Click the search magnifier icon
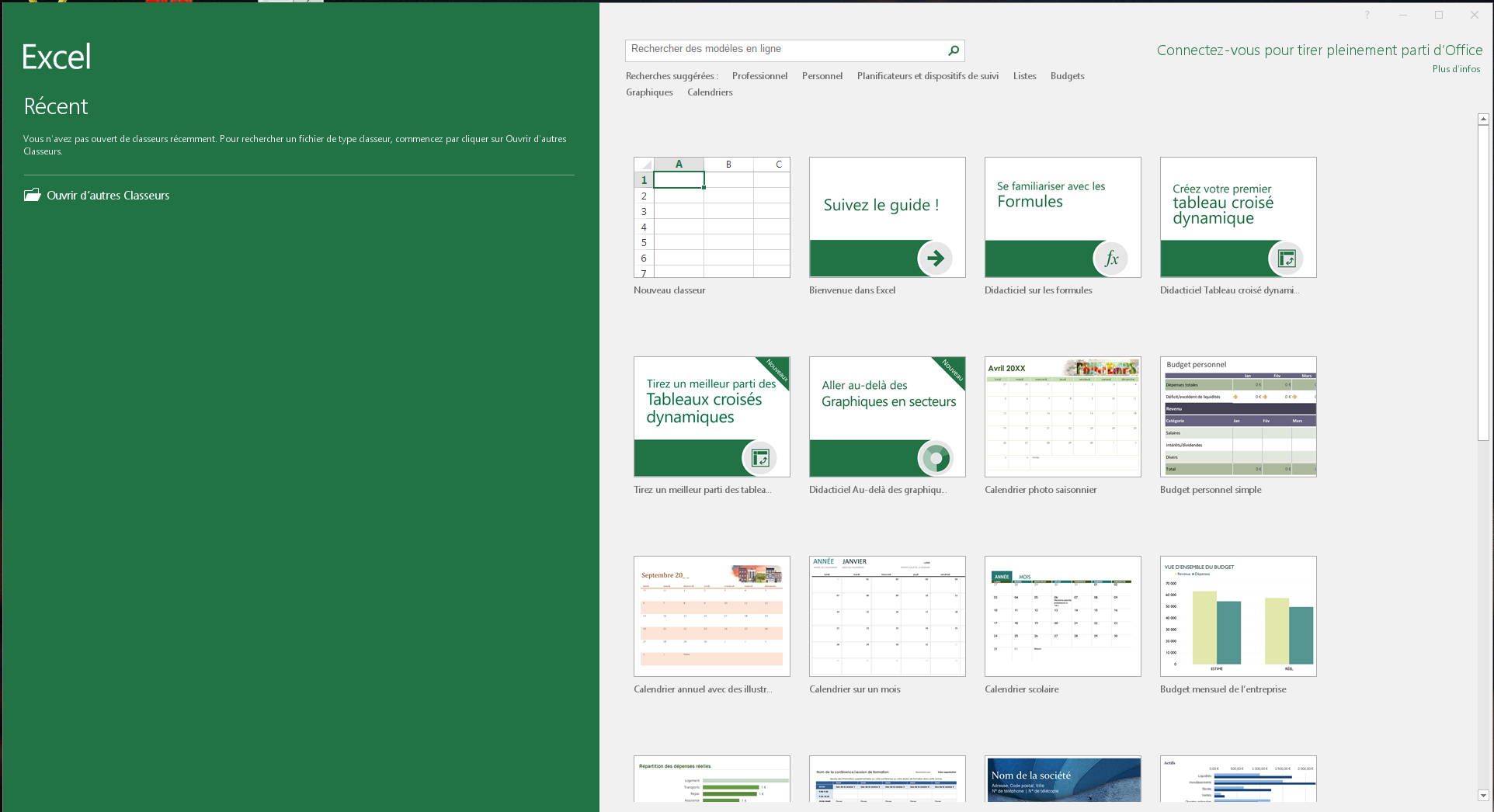1494x812 pixels. click(954, 50)
